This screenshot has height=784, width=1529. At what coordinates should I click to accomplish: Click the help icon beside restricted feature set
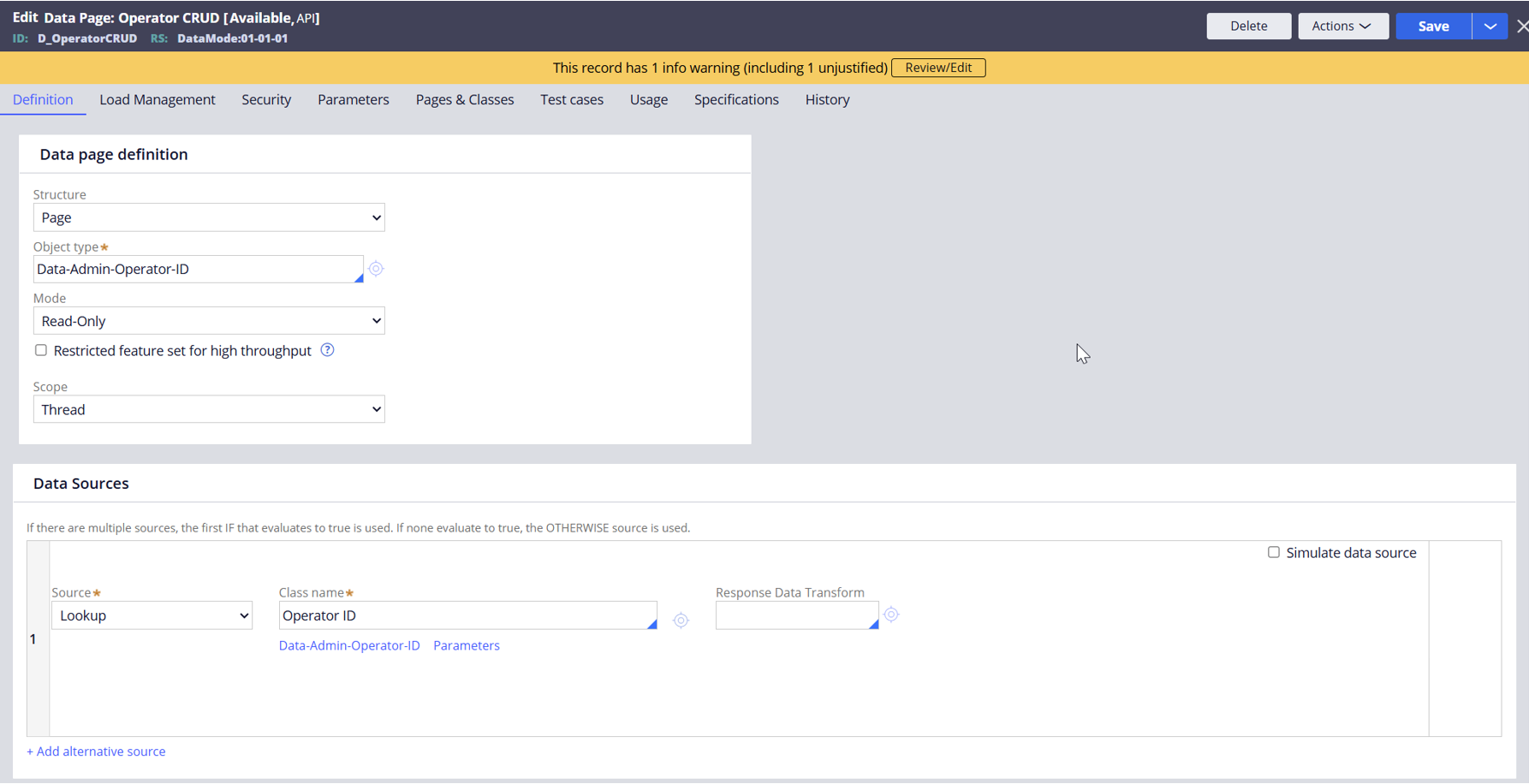[x=326, y=350]
